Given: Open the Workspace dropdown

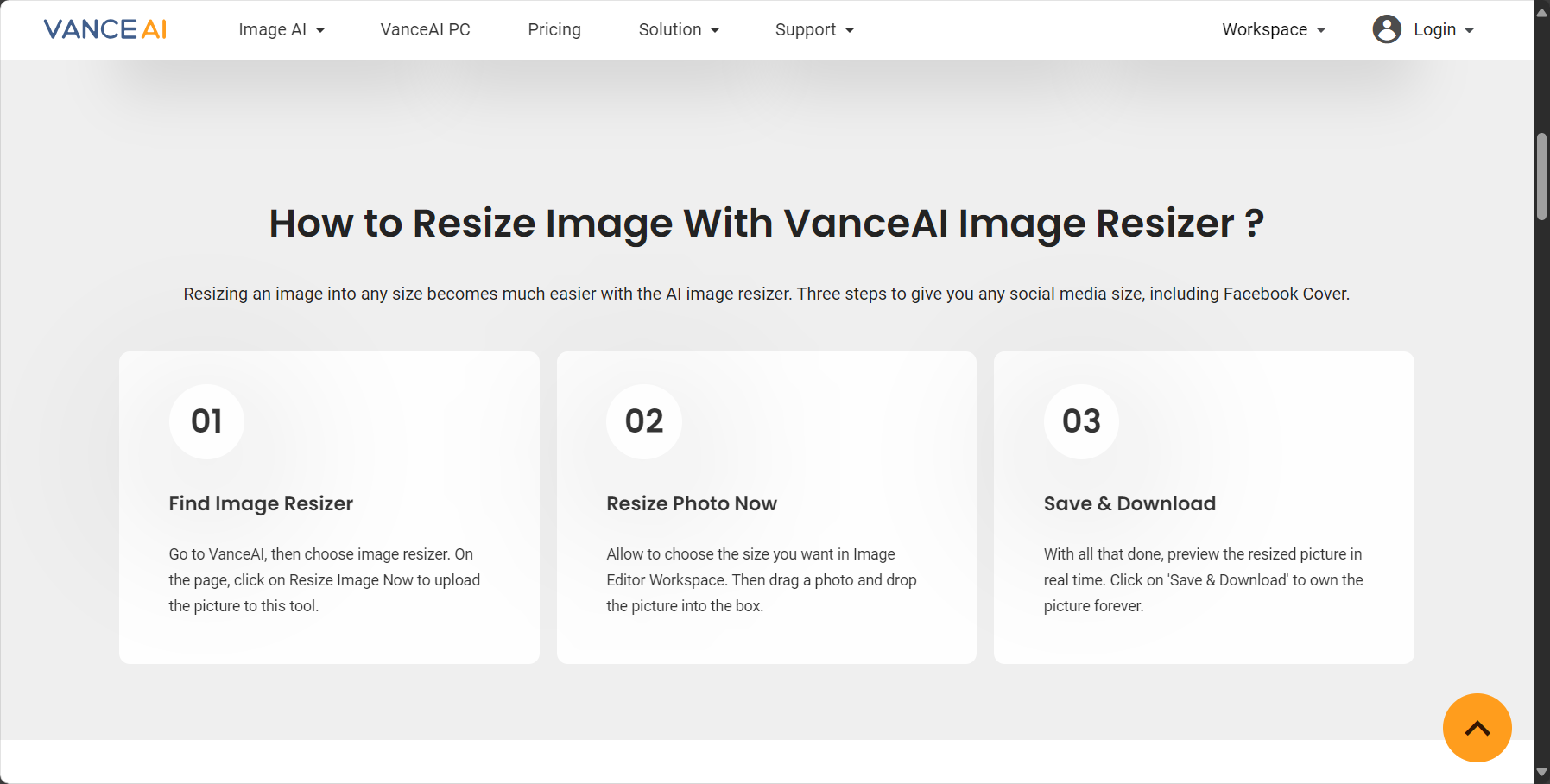Looking at the screenshot, I should pyautogui.click(x=1274, y=29).
